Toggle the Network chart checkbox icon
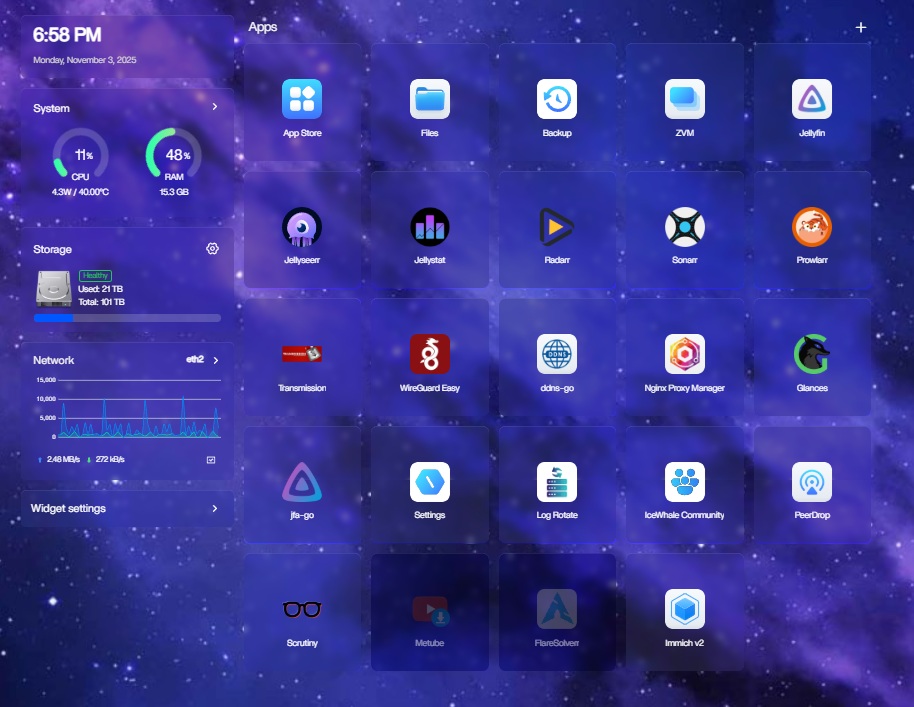 click(x=211, y=460)
